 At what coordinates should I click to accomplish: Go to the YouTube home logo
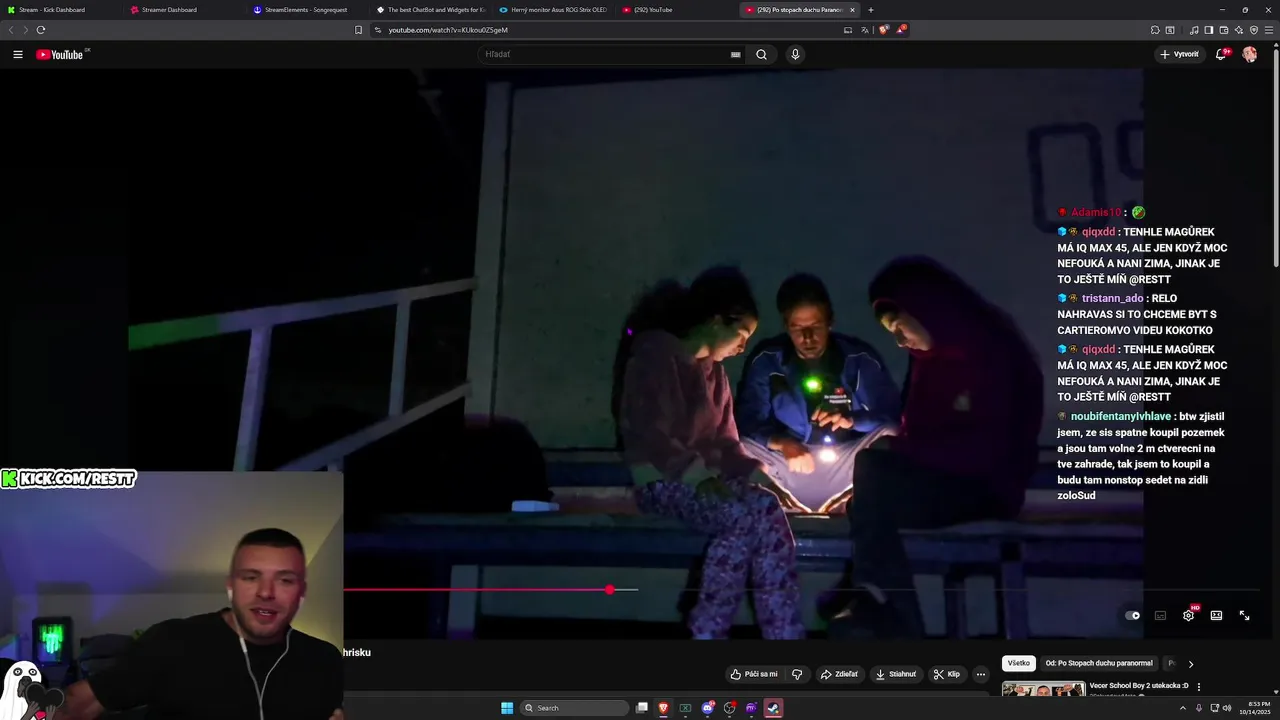[x=60, y=54]
